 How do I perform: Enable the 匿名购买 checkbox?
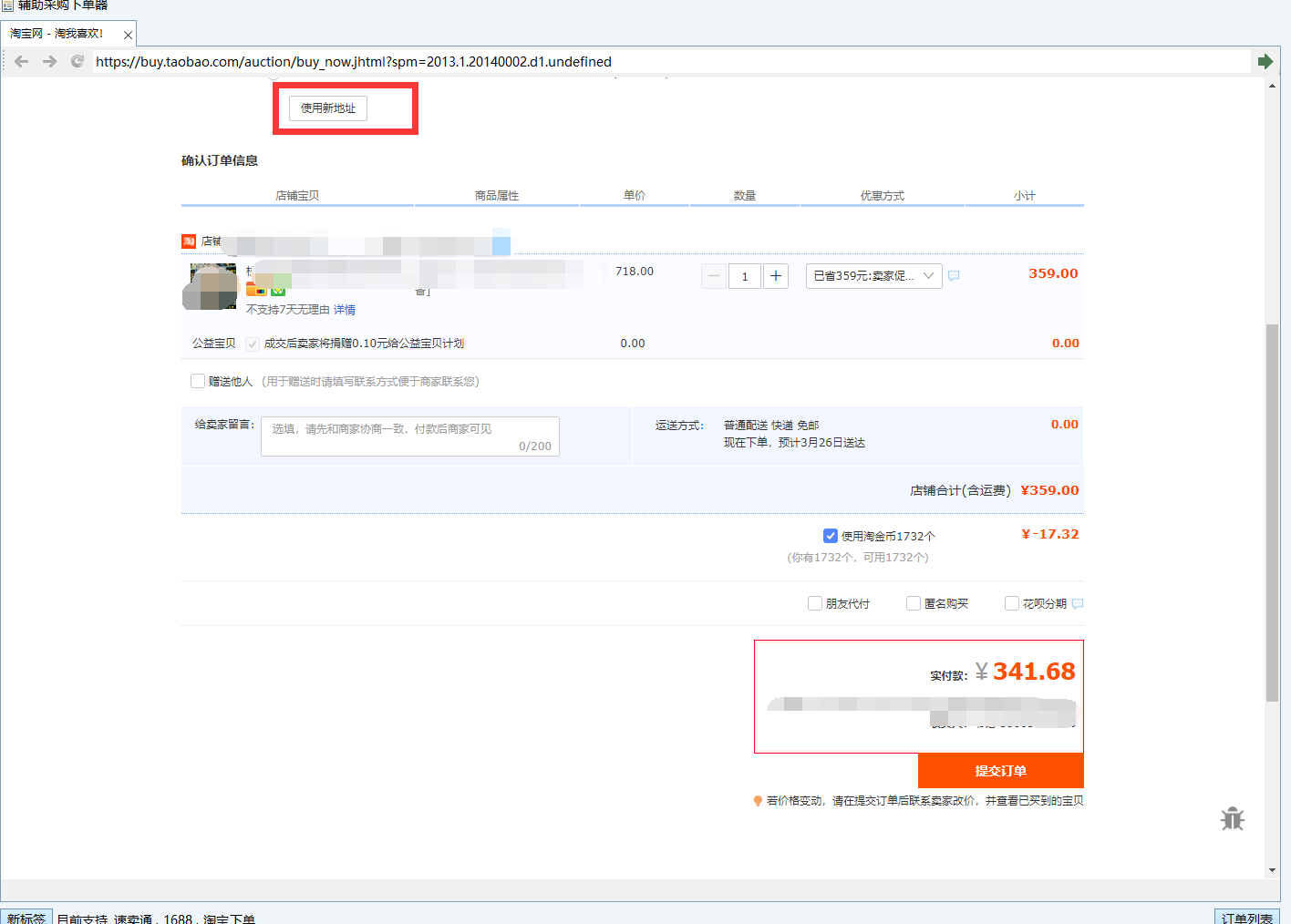pos(914,603)
